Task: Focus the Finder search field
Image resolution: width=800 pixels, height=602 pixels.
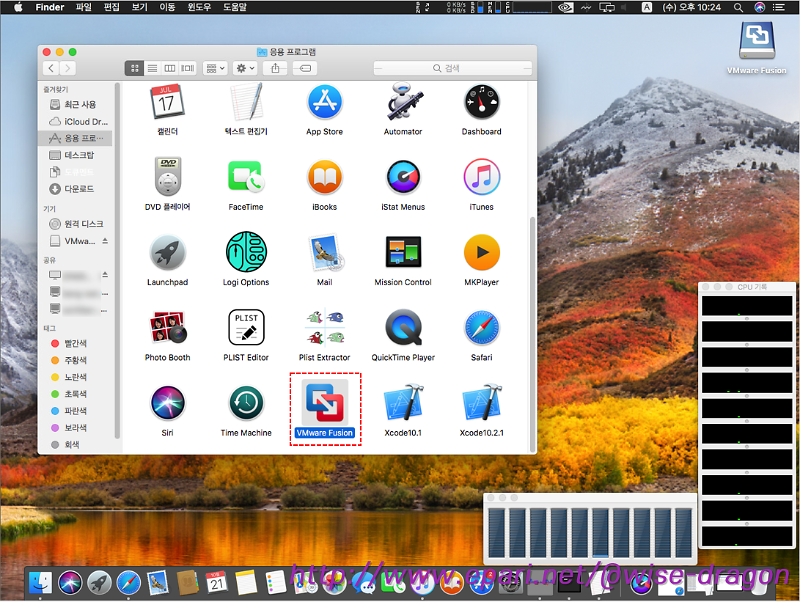Action: [453, 68]
